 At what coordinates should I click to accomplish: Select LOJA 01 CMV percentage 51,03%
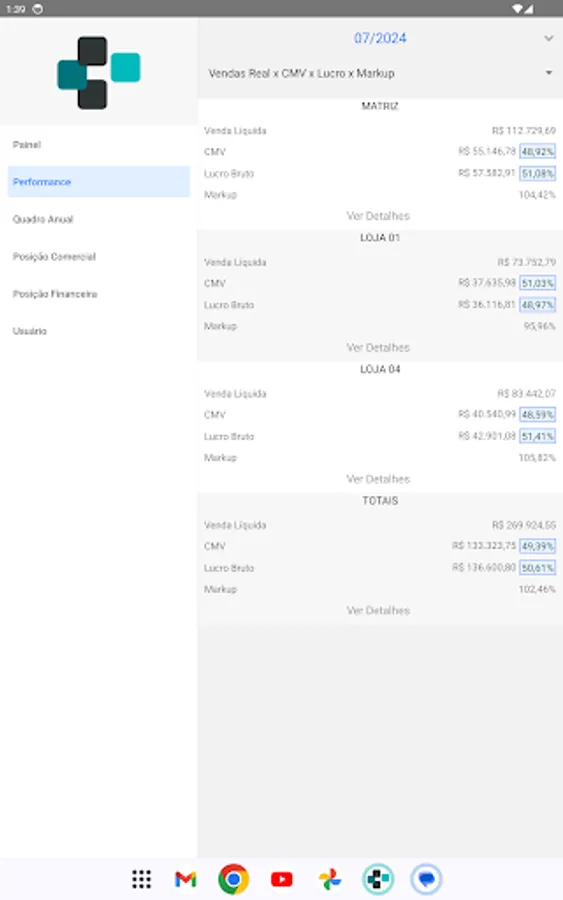coord(538,283)
